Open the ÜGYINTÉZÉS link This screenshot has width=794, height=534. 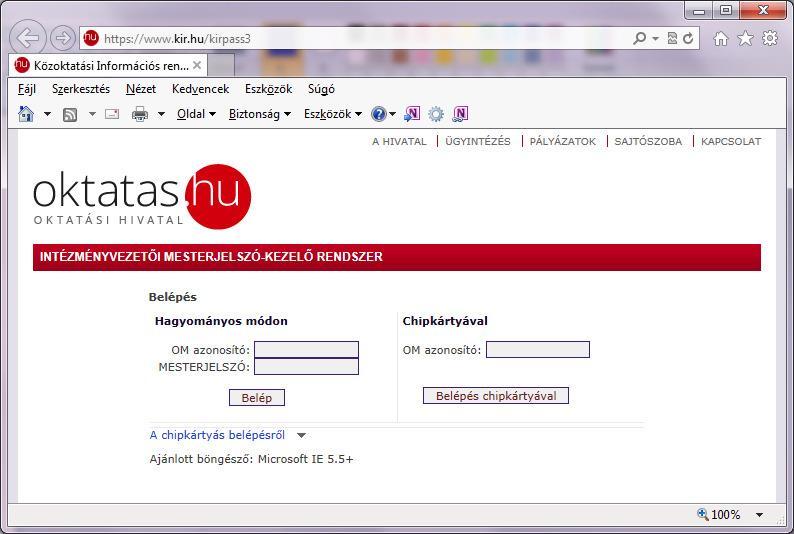[x=478, y=142]
